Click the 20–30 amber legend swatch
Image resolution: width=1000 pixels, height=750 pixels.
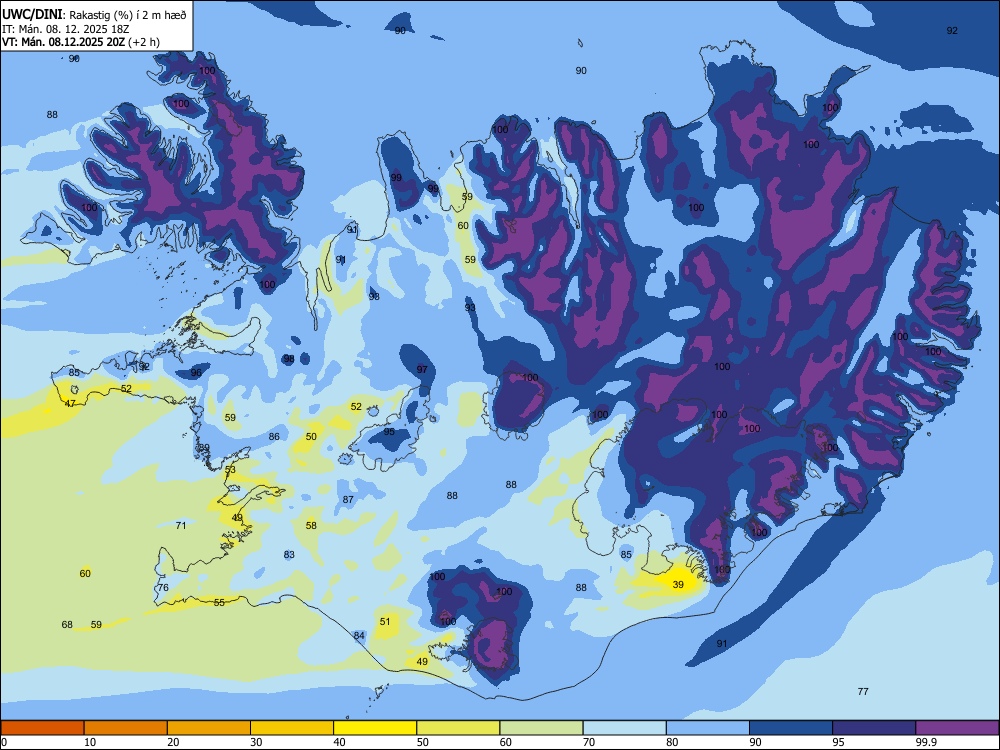coord(209,728)
